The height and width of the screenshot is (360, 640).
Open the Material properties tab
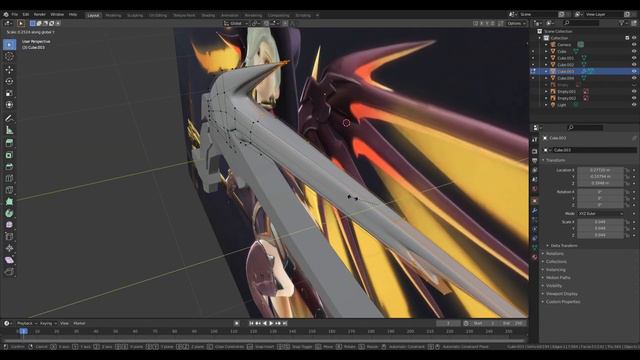tap(535, 257)
